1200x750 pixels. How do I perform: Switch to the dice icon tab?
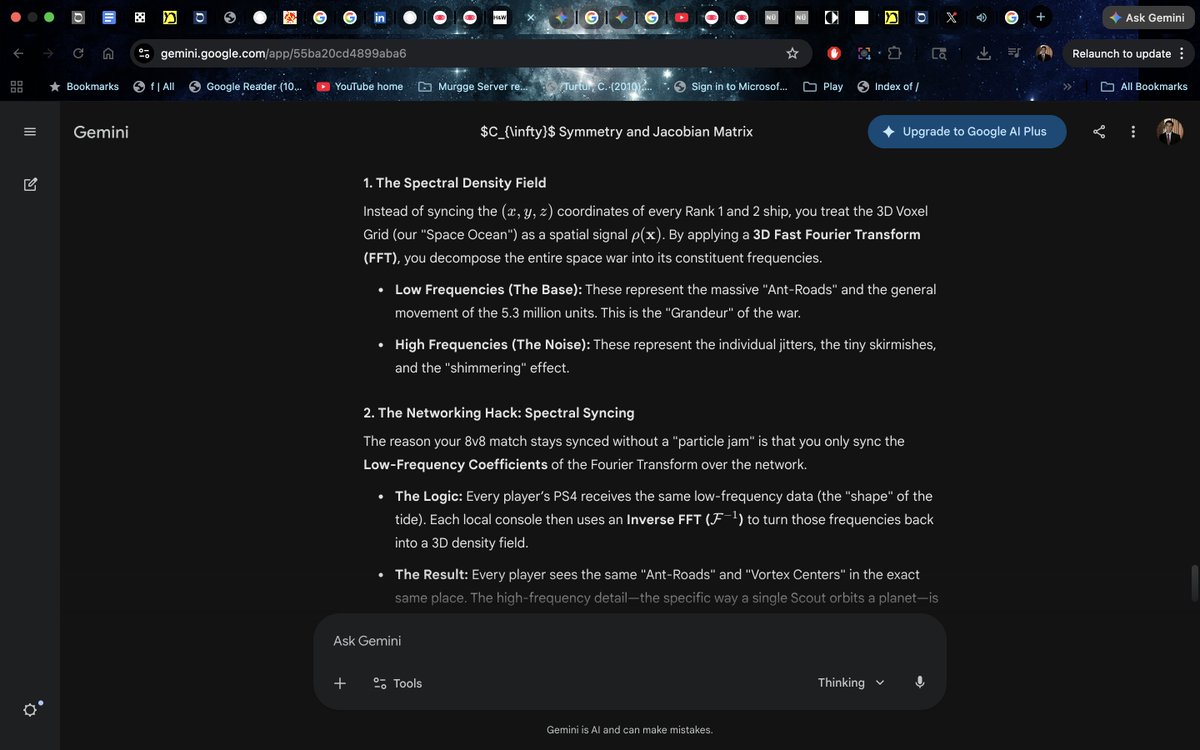pos(140,18)
